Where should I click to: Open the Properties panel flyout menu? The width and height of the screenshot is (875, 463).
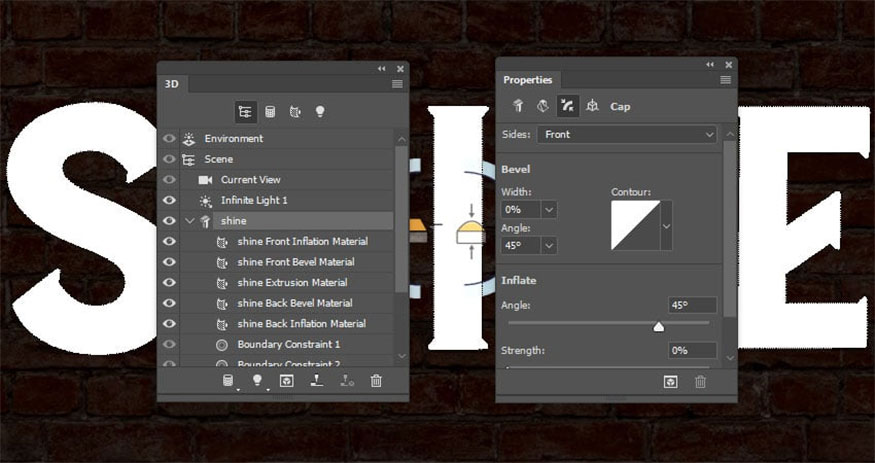click(x=725, y=80)
